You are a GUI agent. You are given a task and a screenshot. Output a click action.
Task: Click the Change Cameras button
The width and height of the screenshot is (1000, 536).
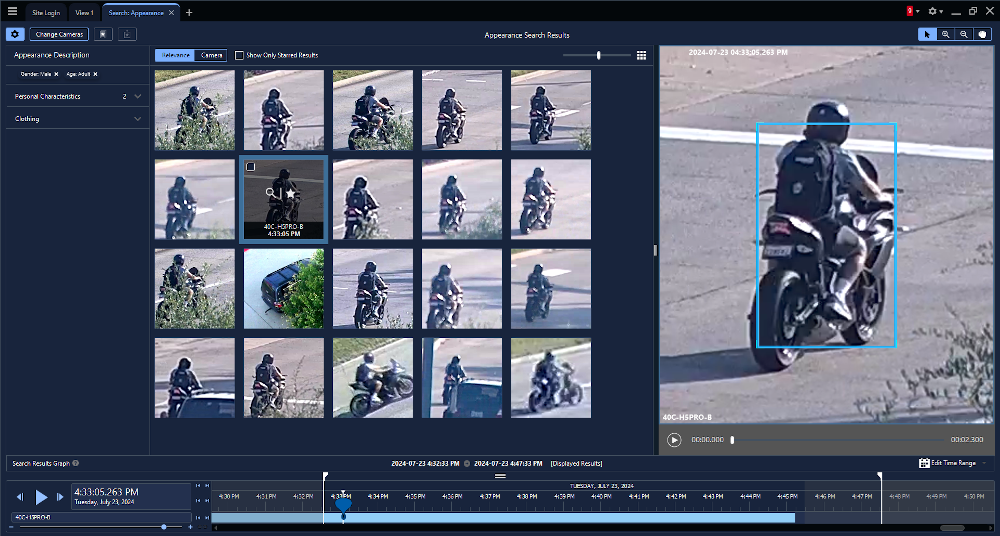pos(59,34)
